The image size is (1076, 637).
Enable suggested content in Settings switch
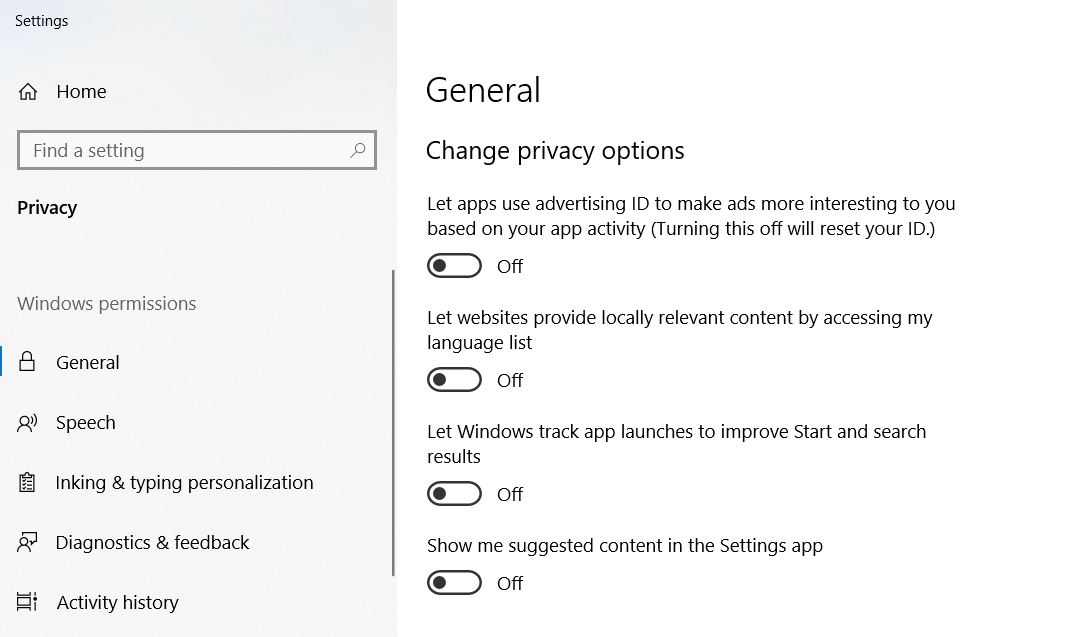tap(454, 583)
